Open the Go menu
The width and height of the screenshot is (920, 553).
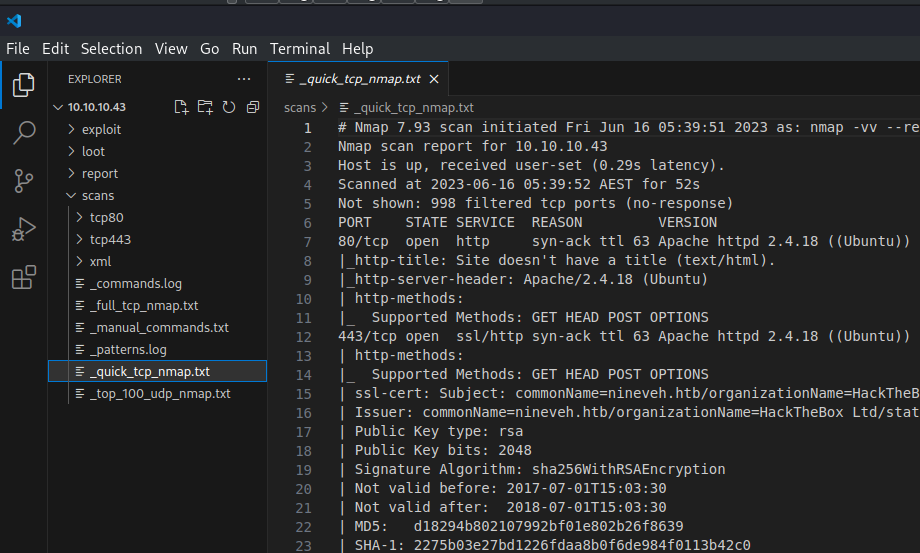coord(209,49)
